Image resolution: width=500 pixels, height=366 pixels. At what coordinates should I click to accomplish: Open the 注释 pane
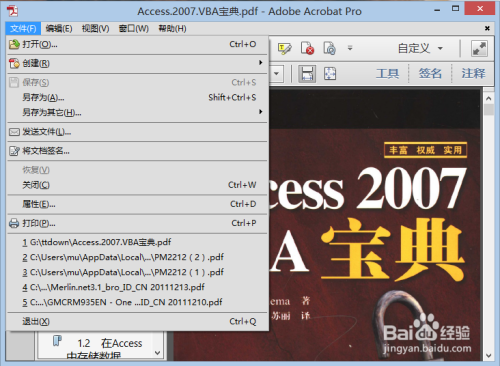pos(473,73)
